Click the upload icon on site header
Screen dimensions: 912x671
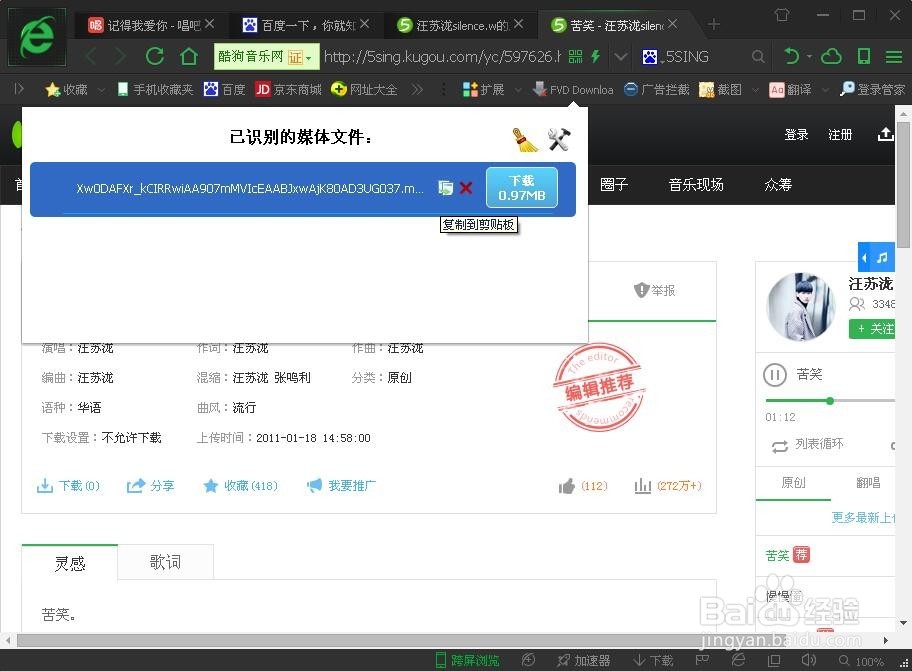click(885, 134)
